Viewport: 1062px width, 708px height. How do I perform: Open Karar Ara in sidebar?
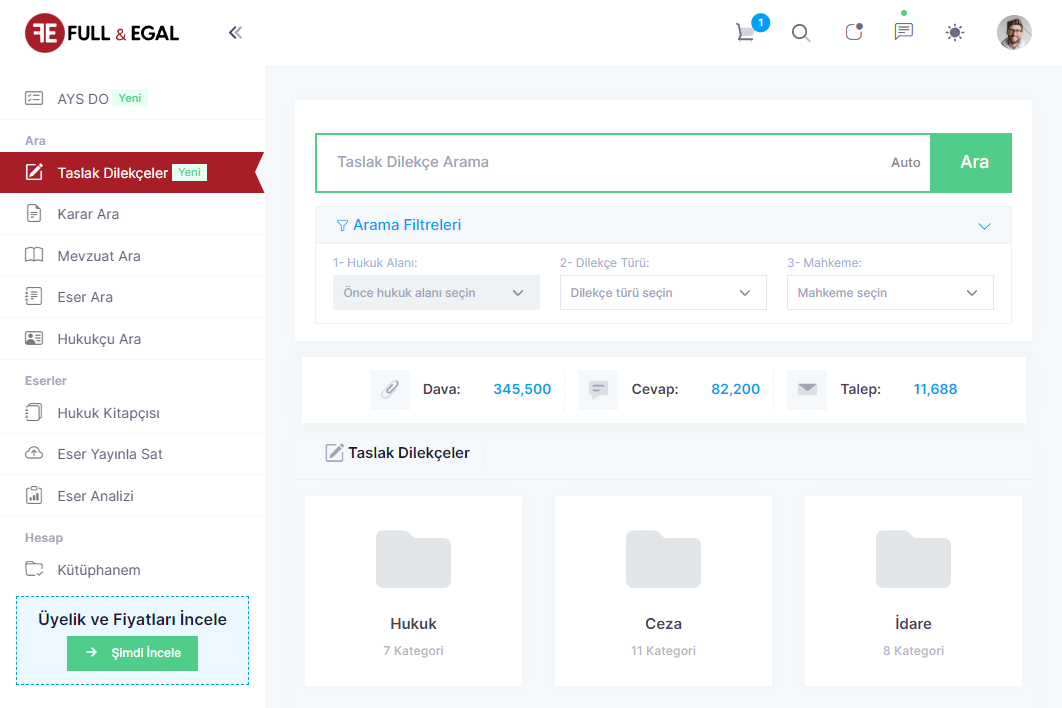coord(88,214)
